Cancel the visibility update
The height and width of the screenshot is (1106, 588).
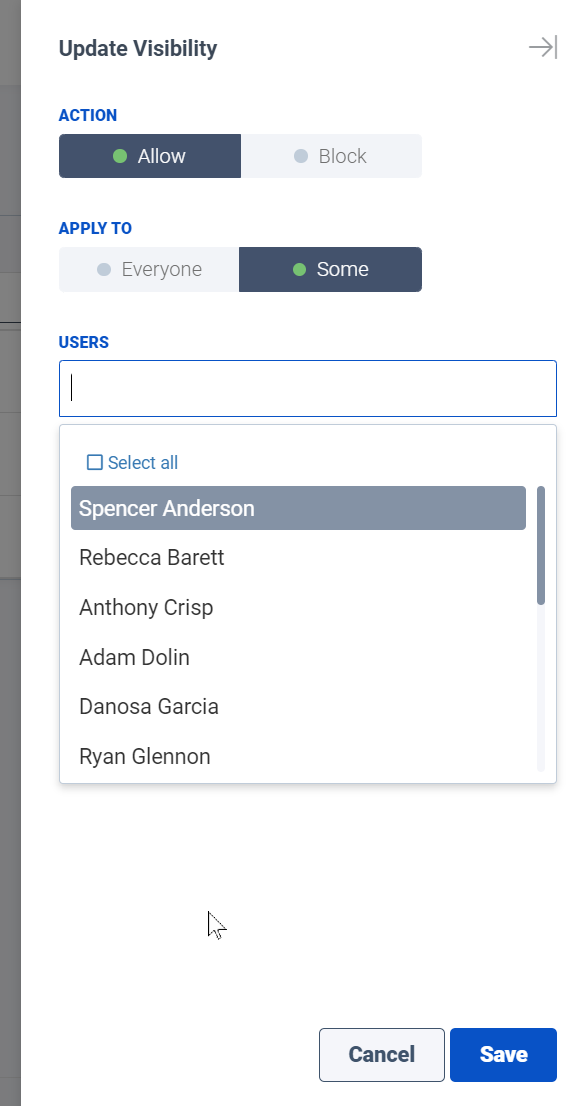pos(381,1055)
